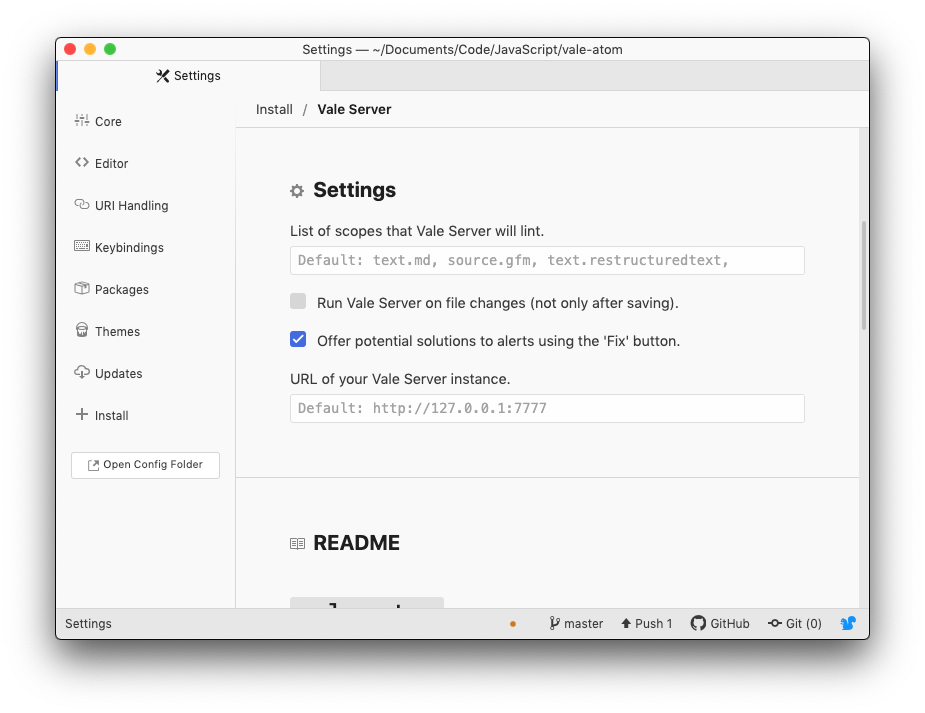The width and height of the screenshot is (925, 713).
Task: Click the Updates cloud download icon
Action: tap(81, 372)
